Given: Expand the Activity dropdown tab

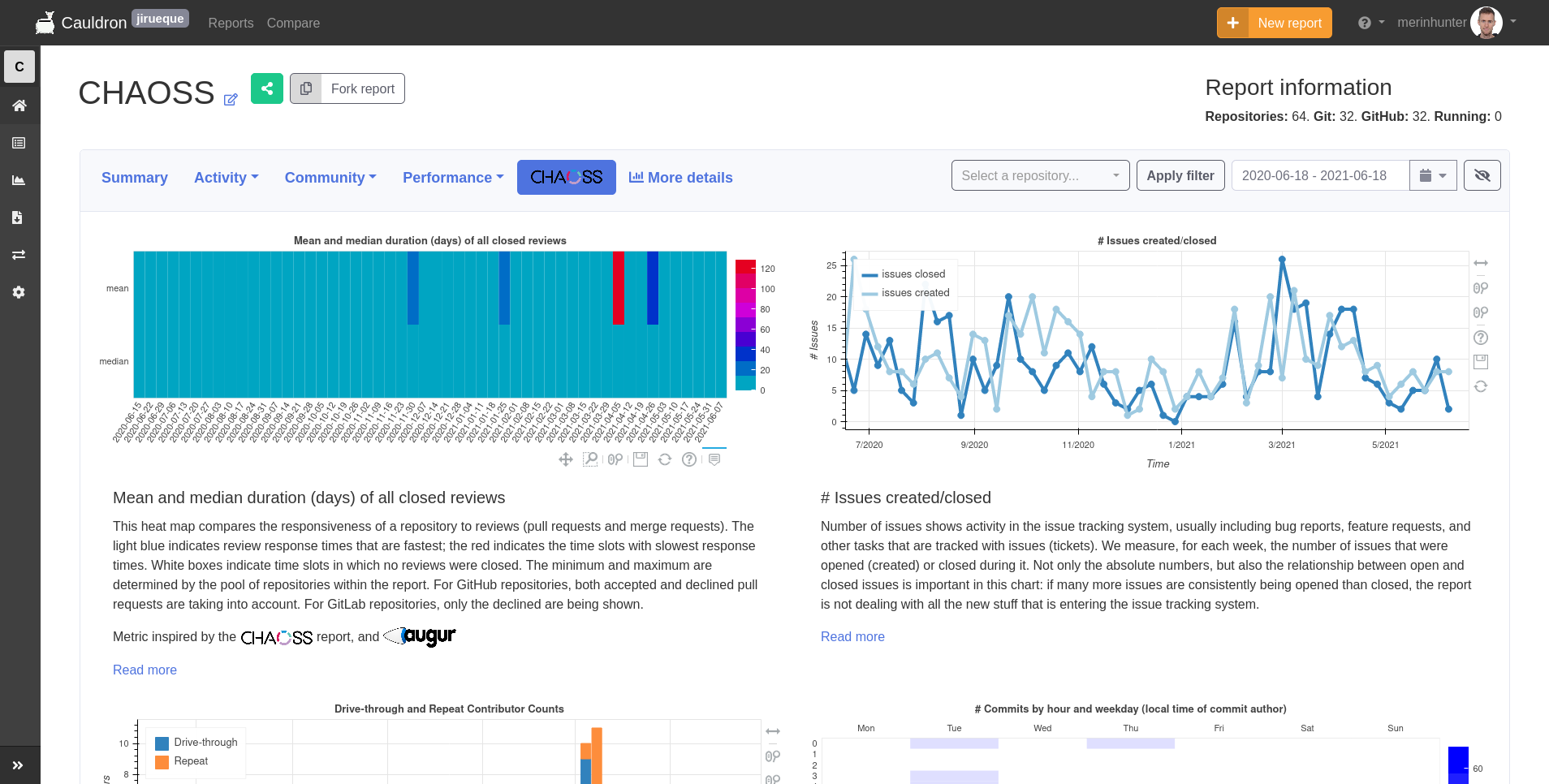Looking at the screenshot, I should (227, 178).
